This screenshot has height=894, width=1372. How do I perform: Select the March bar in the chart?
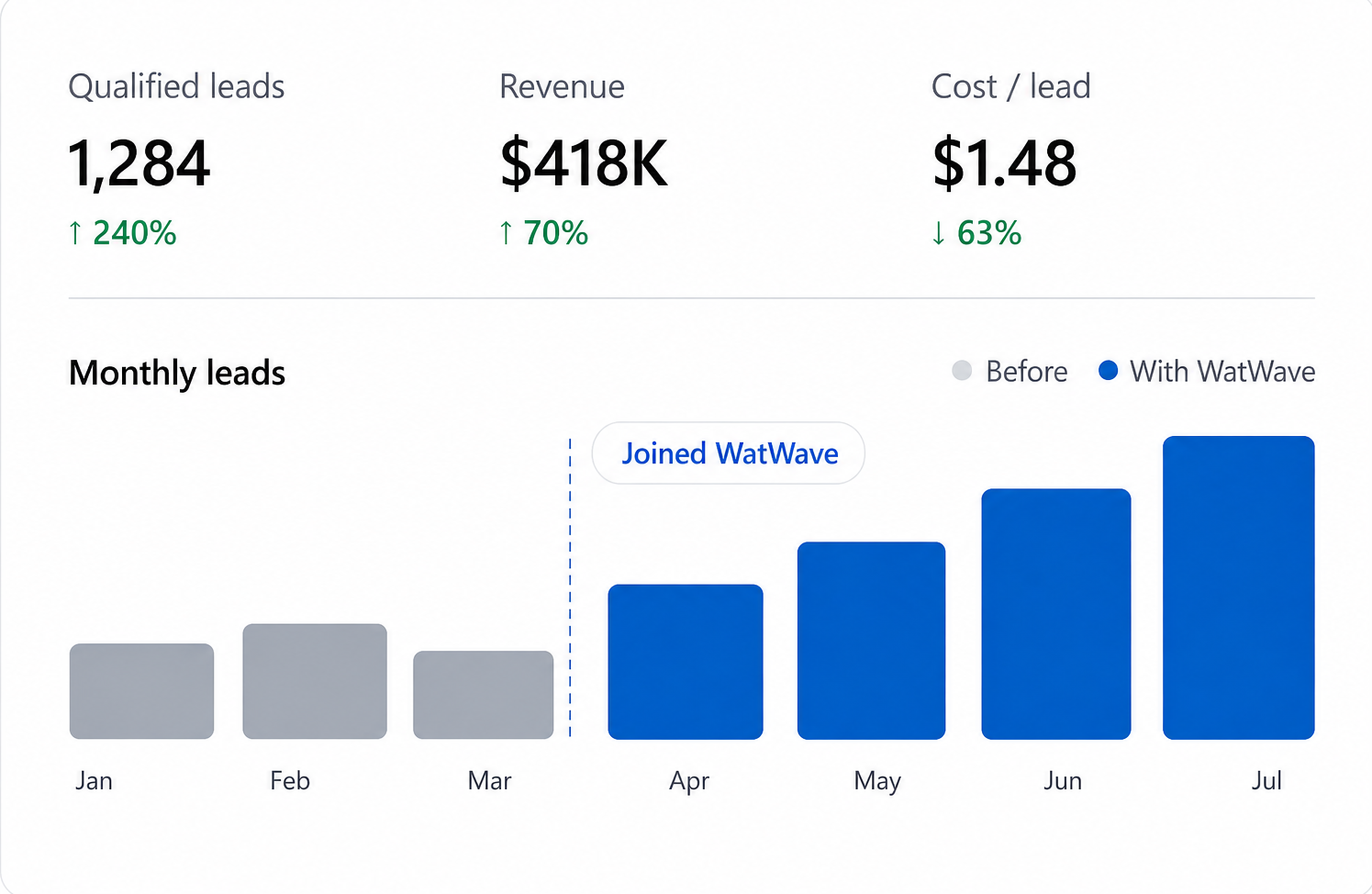coord(484,695)
